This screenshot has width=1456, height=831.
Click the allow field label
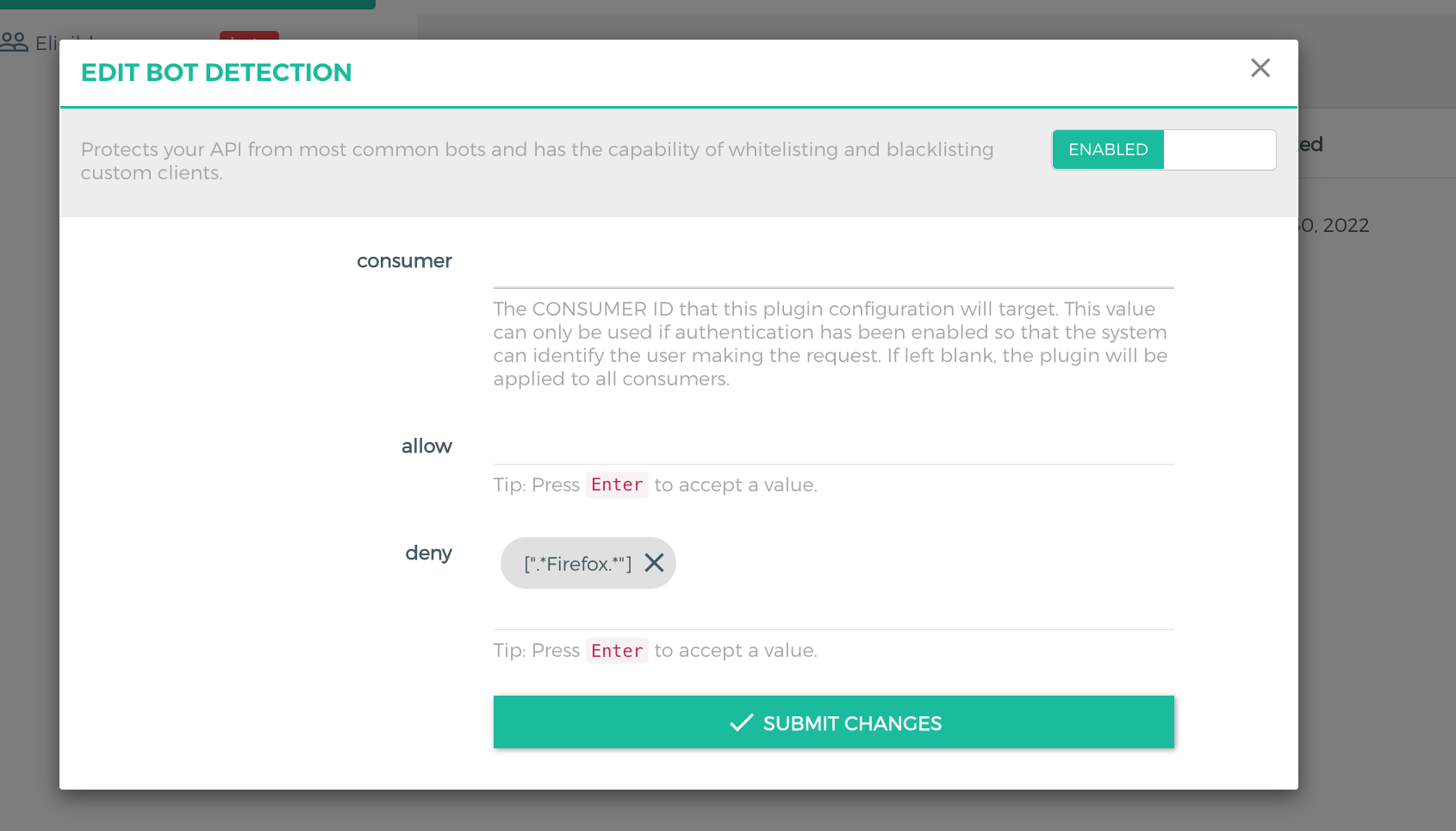click(x=426, y=447)
